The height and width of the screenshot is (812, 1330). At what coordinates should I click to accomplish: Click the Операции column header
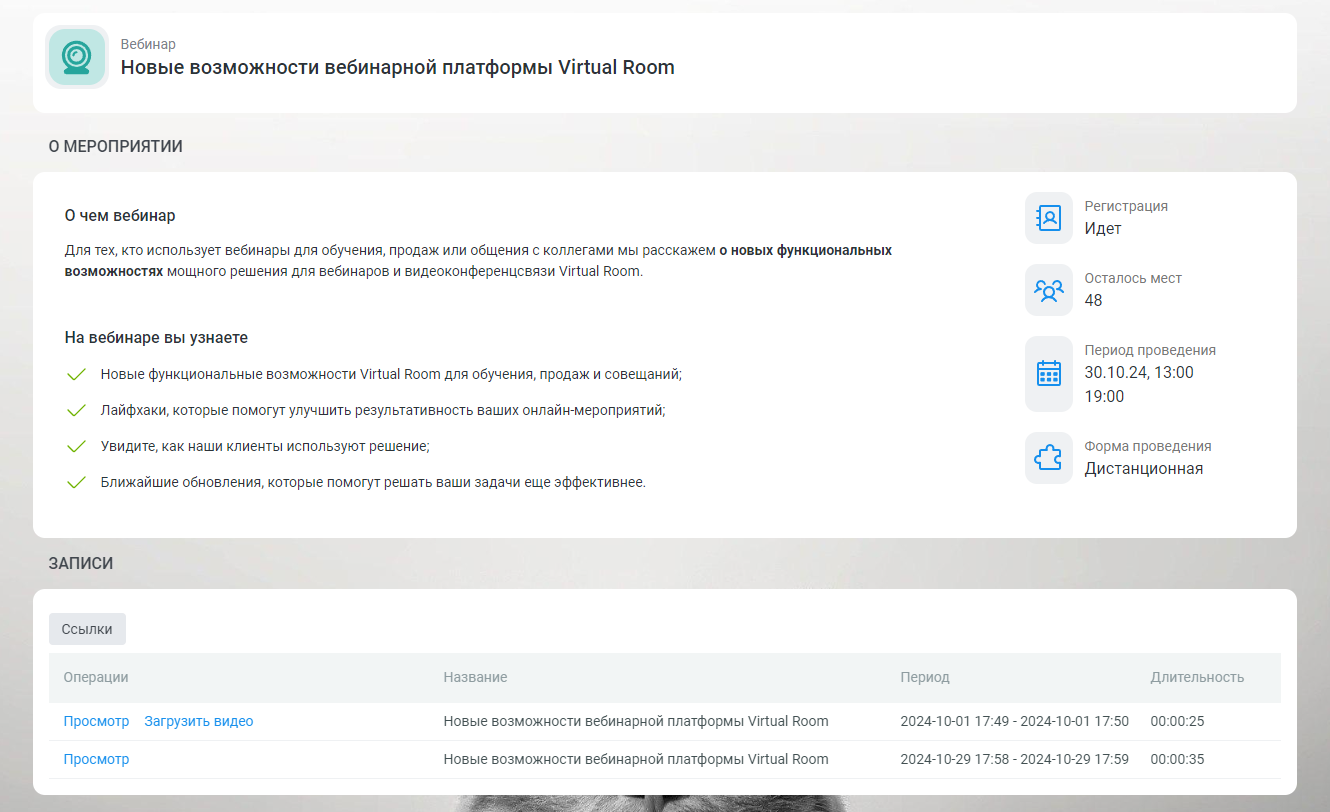(96, 677)
